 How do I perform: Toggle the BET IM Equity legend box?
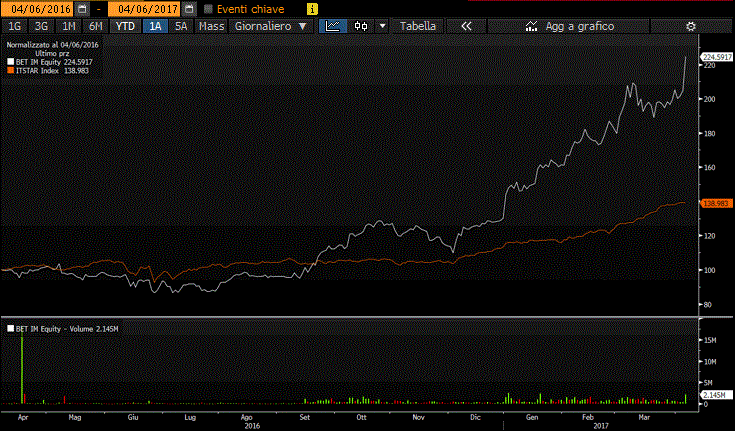pos(10,61)
